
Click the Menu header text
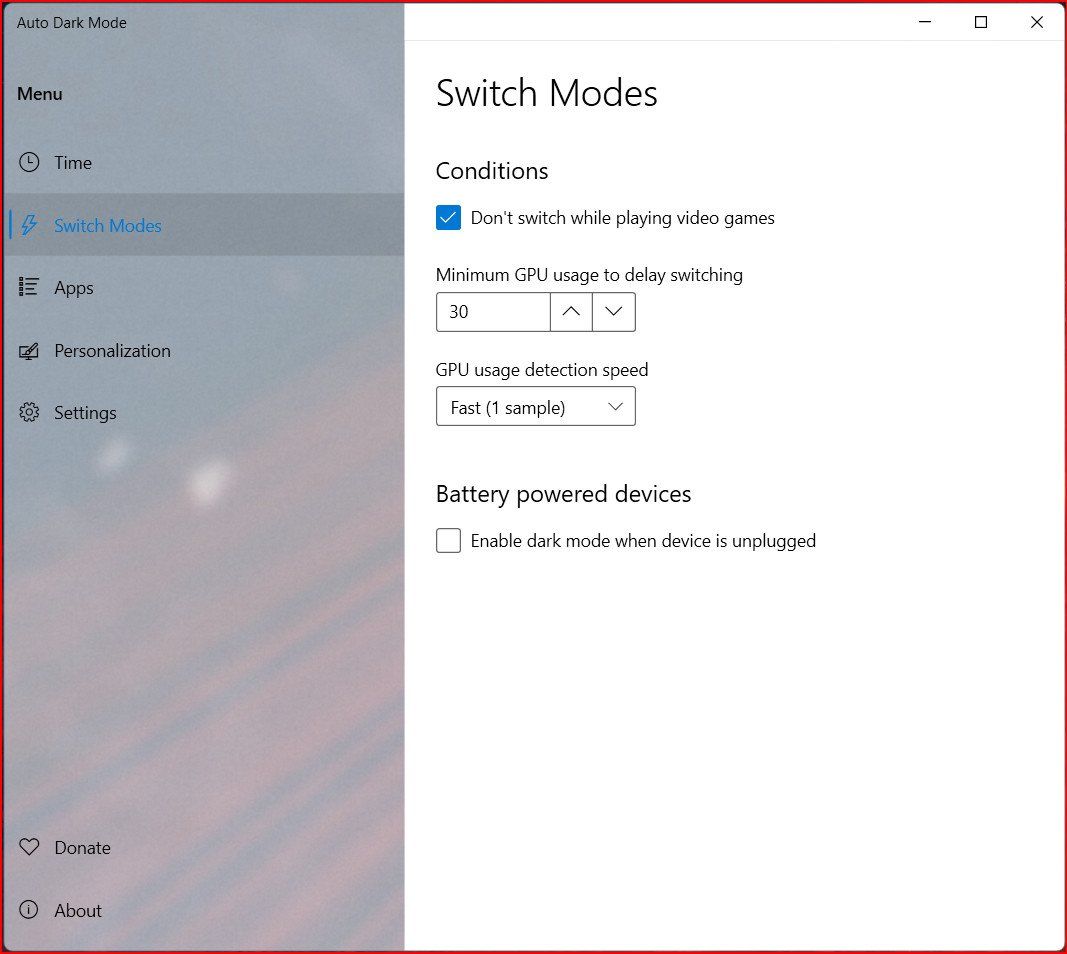pos(39,94)
